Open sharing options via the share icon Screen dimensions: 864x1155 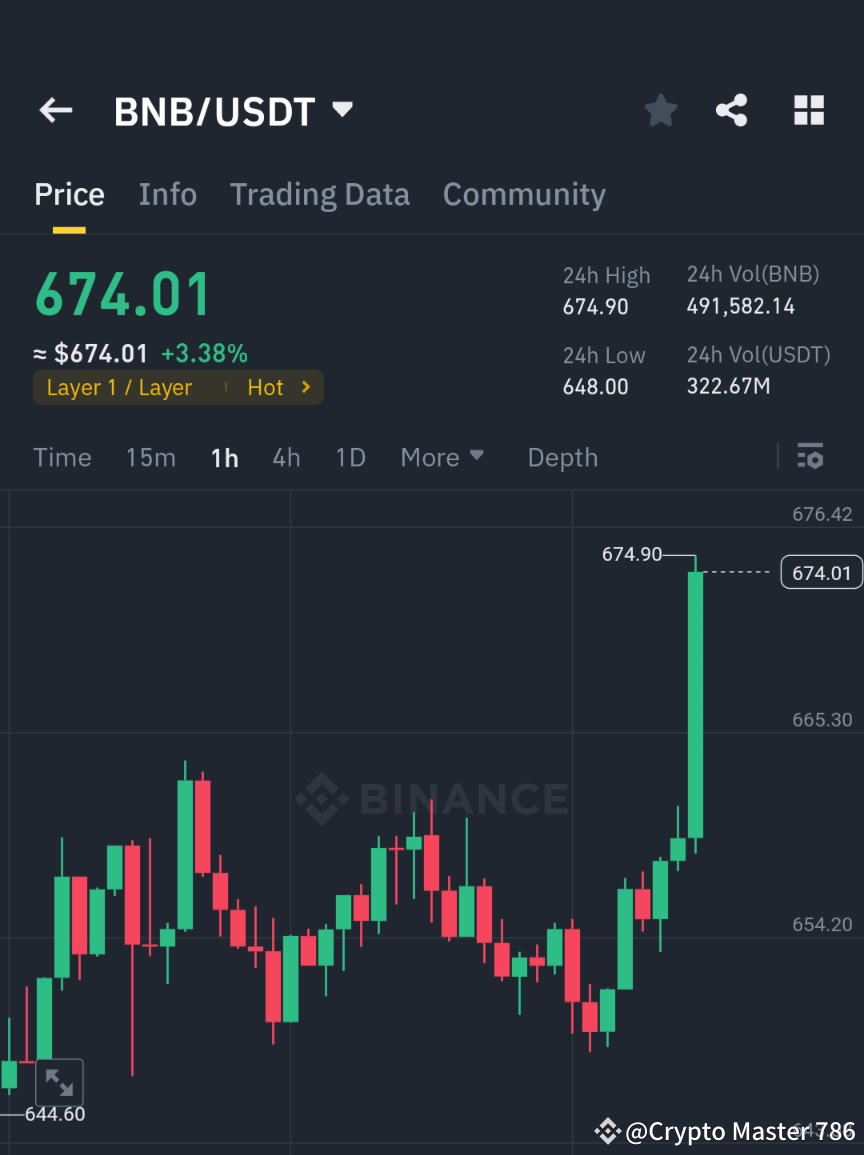732,110
